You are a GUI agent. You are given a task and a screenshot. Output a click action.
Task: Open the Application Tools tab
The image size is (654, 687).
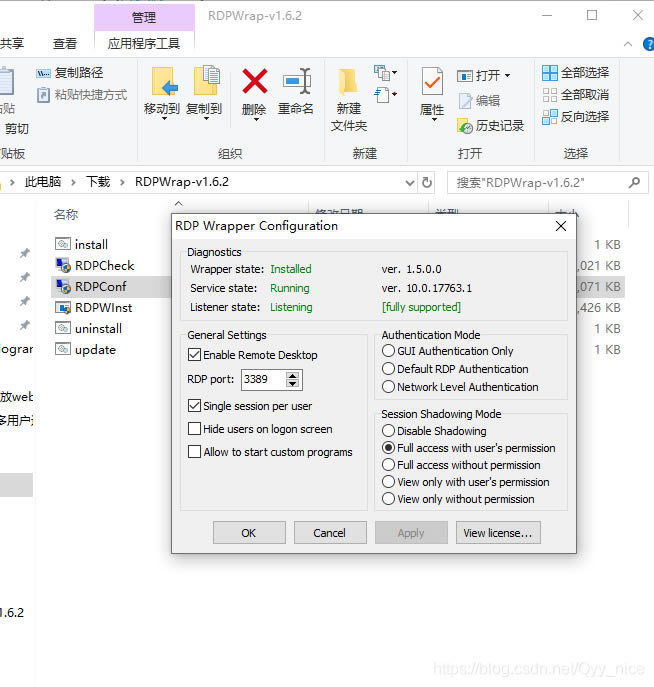click(144, 43)
